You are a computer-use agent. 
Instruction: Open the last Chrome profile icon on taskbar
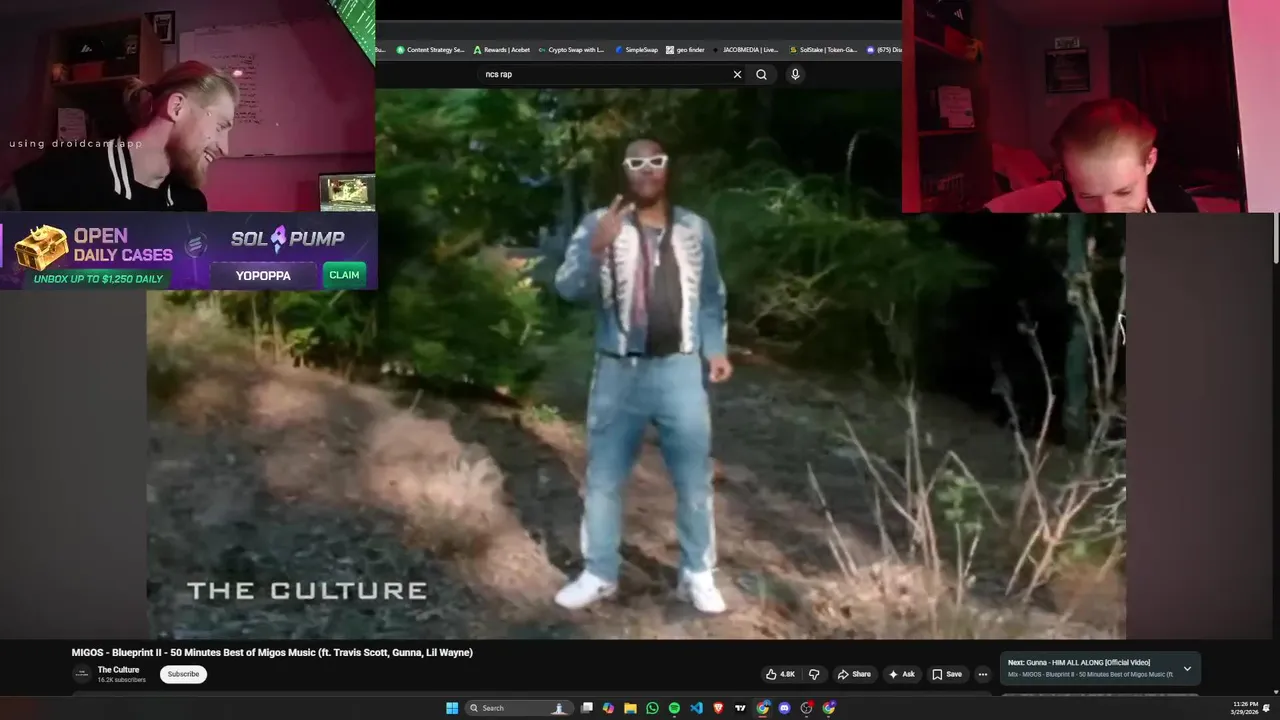point(829,708)
